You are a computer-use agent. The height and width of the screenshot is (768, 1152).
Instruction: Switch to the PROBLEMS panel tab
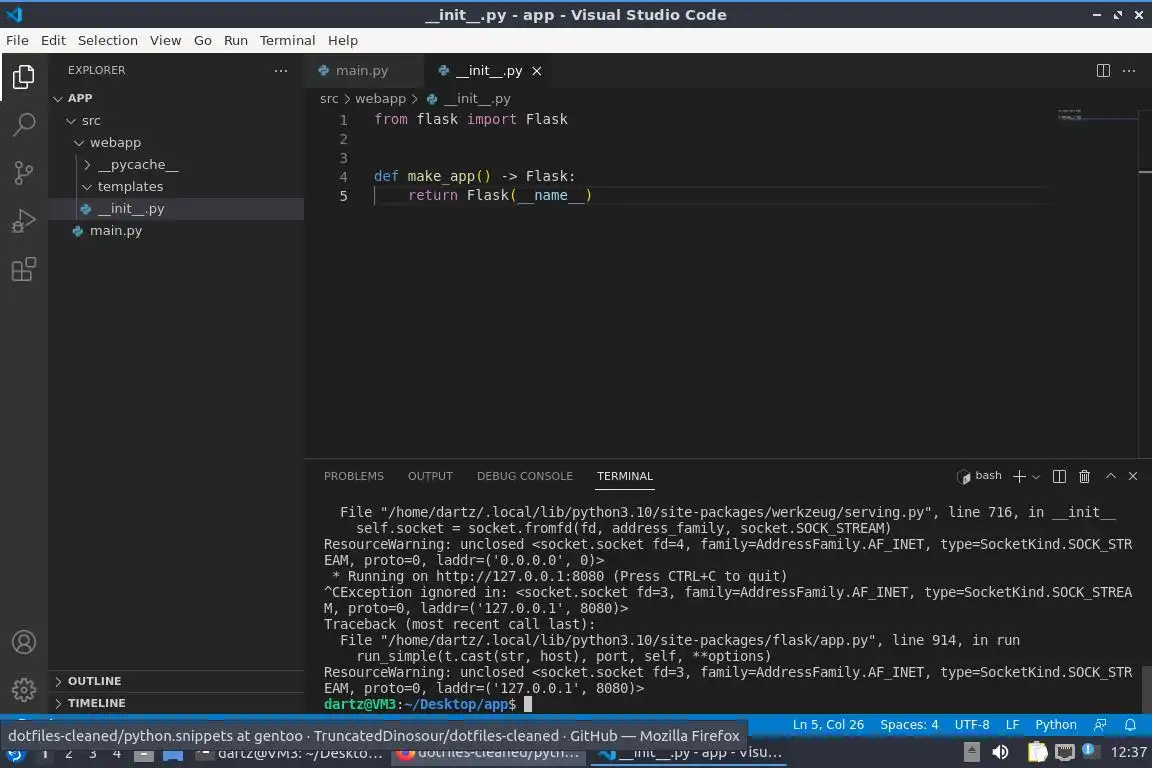tap(354, 476)
